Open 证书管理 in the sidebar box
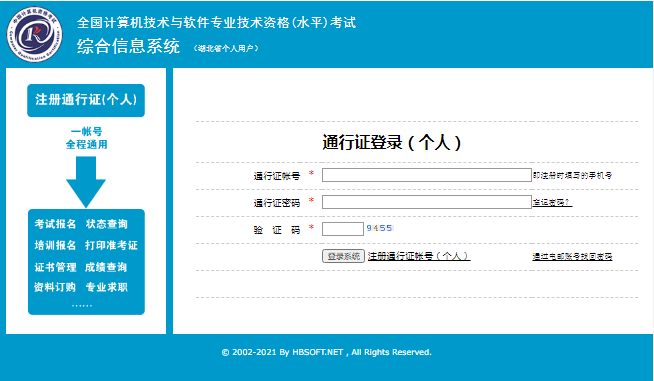The height and width of the screenshot is (381, 654). [x=55, y=267]
